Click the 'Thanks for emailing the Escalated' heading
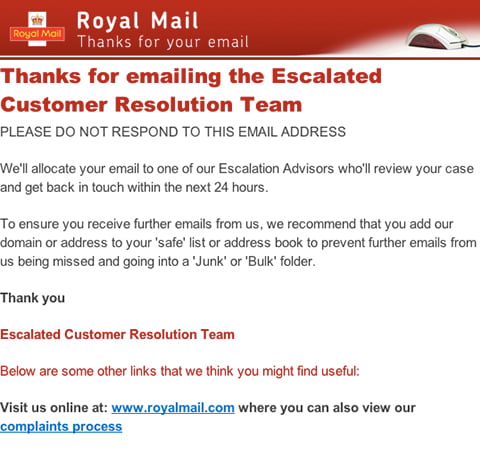 tap(191, 76)
